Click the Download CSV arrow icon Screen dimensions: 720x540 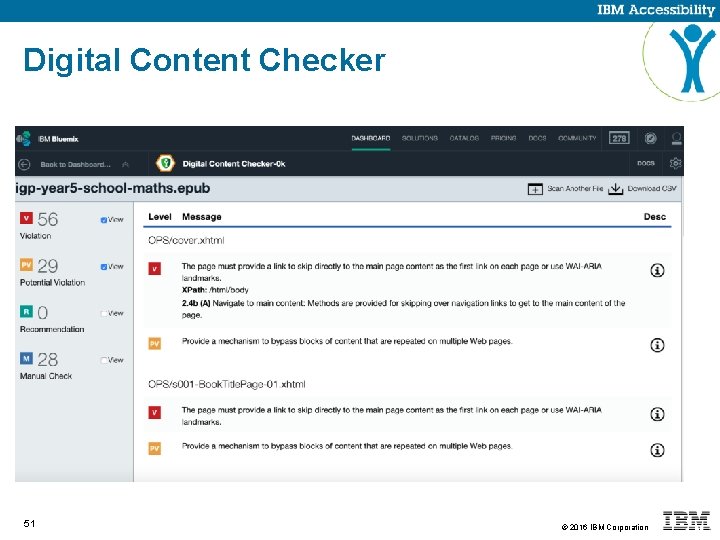coord(615,189)
